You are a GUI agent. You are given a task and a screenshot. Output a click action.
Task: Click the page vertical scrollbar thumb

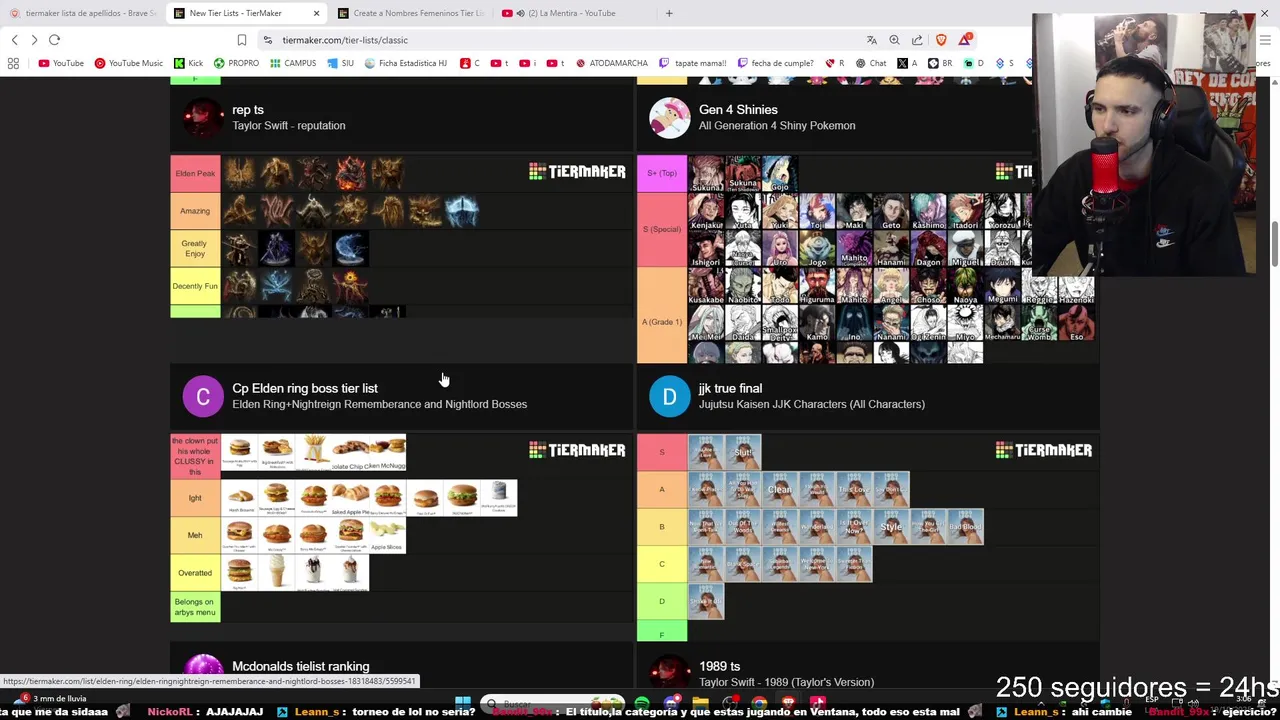click(1275, 245)
